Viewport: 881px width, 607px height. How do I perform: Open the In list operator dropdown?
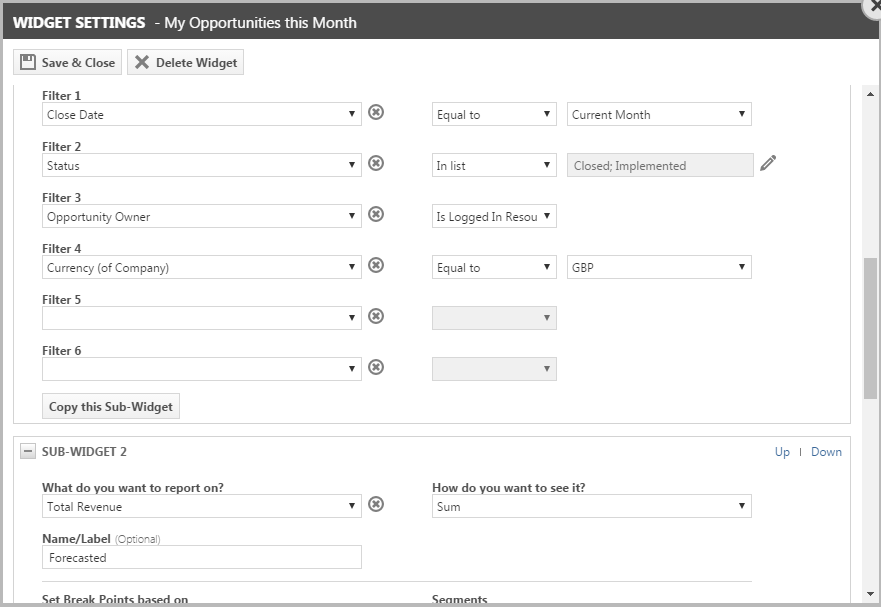pos(494,165)
